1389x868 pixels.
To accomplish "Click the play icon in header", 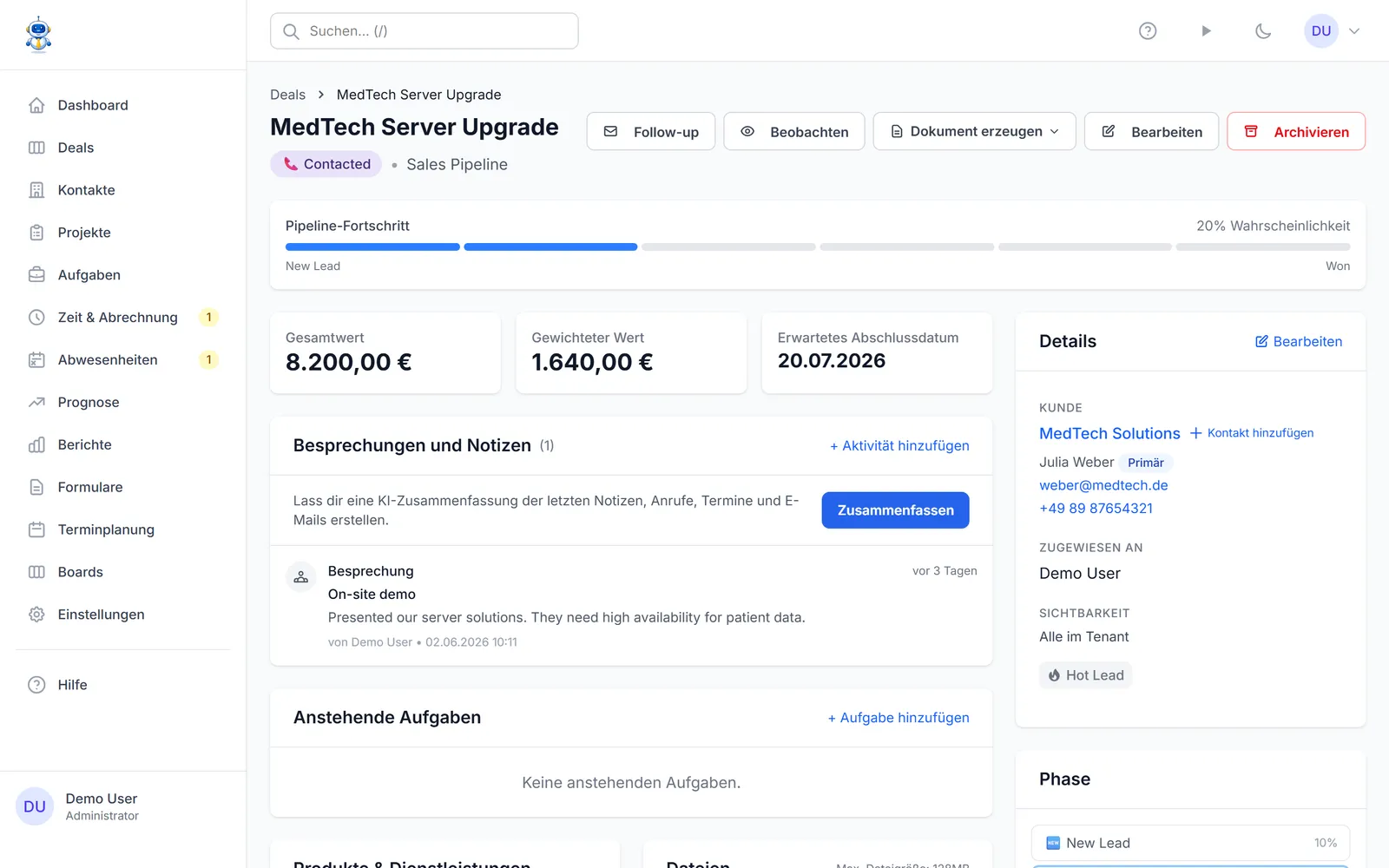I will point(1206,31).
